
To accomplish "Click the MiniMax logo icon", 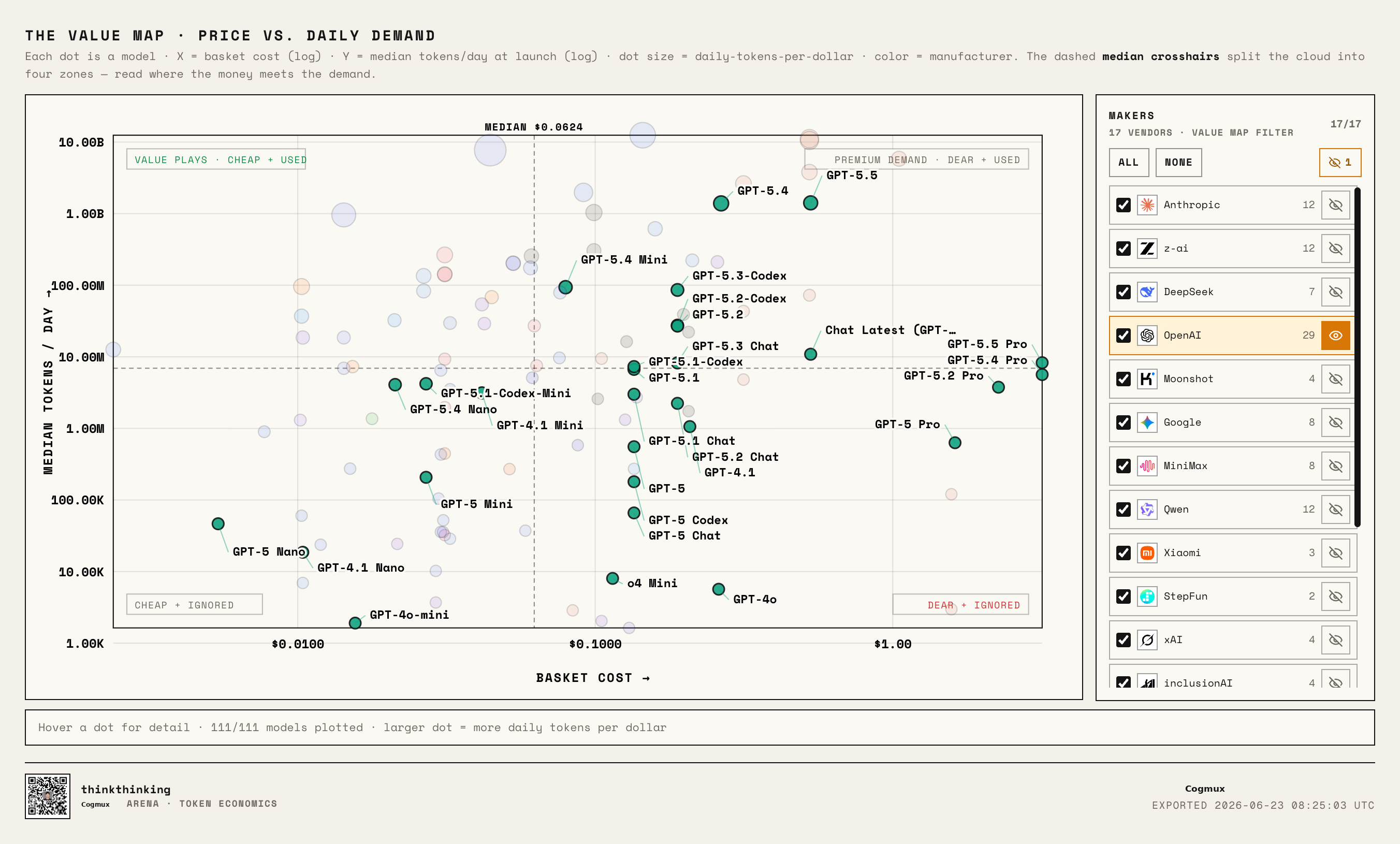I will 1147,465.
